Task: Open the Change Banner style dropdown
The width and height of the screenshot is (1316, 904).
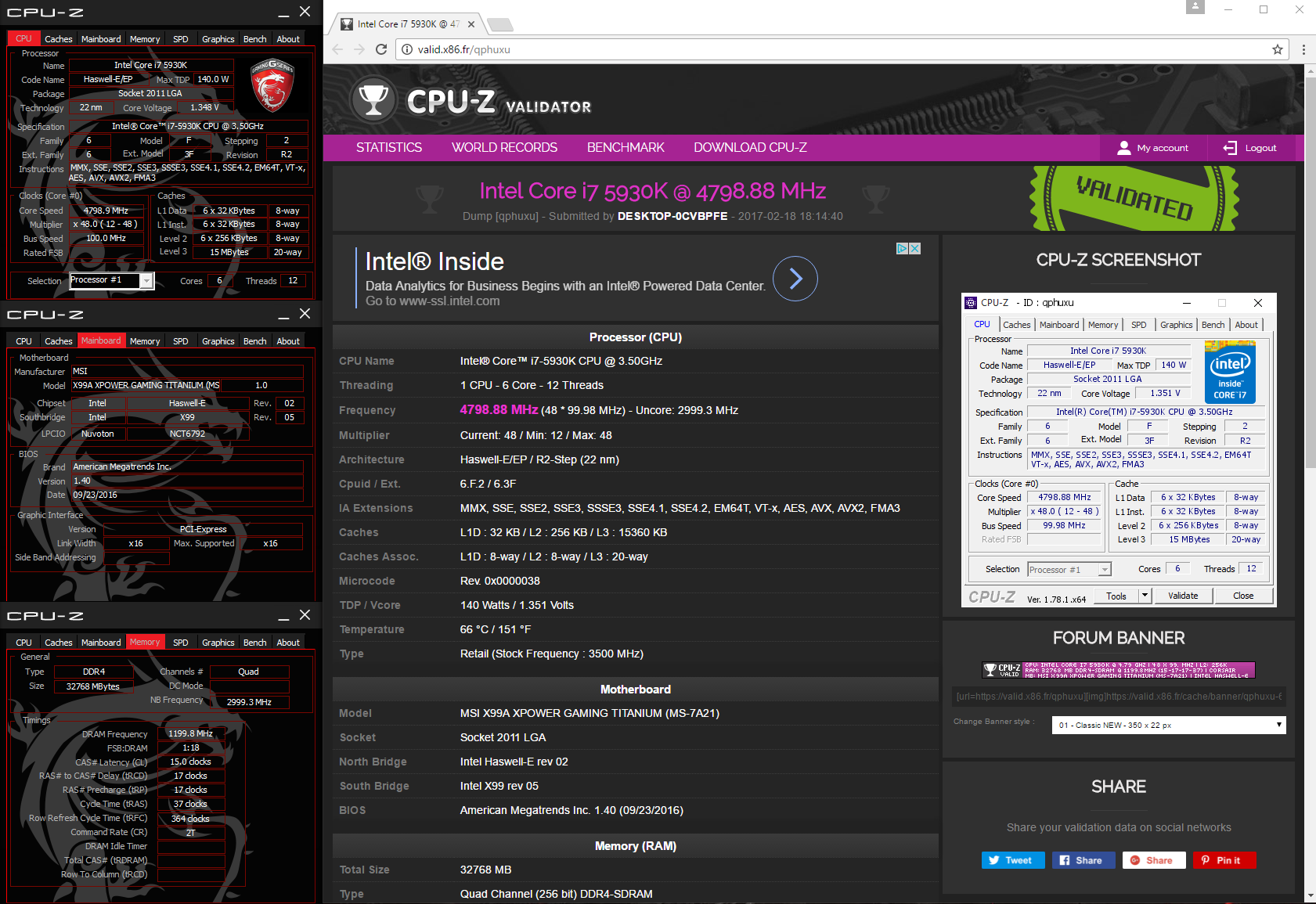Action: coord(1169,725)
